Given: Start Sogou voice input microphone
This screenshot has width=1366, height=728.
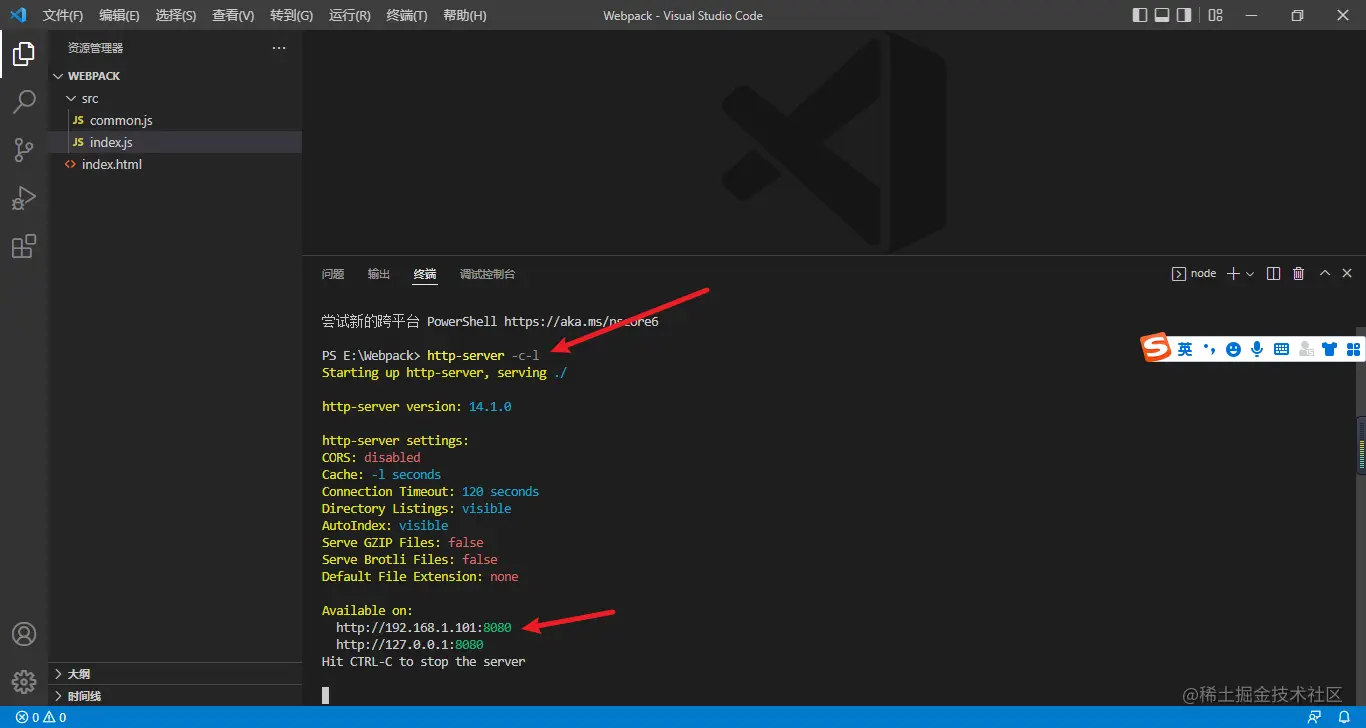Looking at the screenshot, I should 1256,349.
